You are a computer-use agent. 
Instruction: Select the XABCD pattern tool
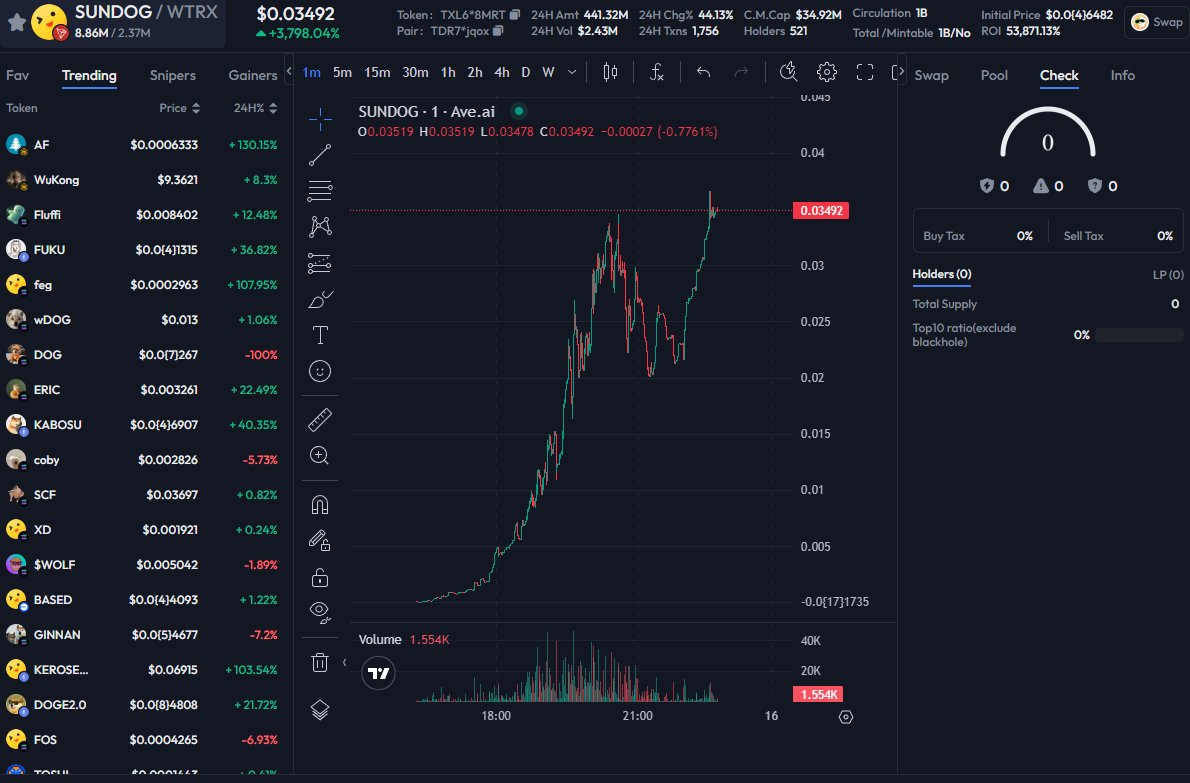(x=320, y=226)
